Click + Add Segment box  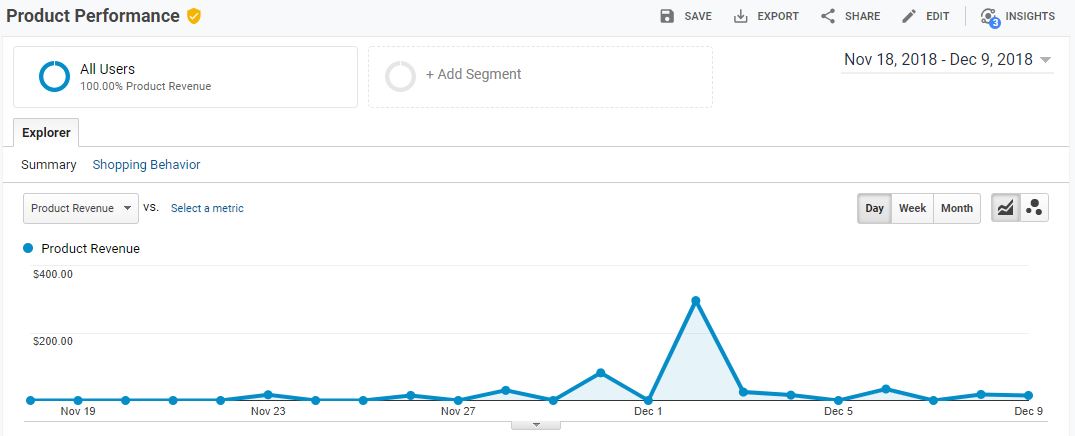point(540,77)
